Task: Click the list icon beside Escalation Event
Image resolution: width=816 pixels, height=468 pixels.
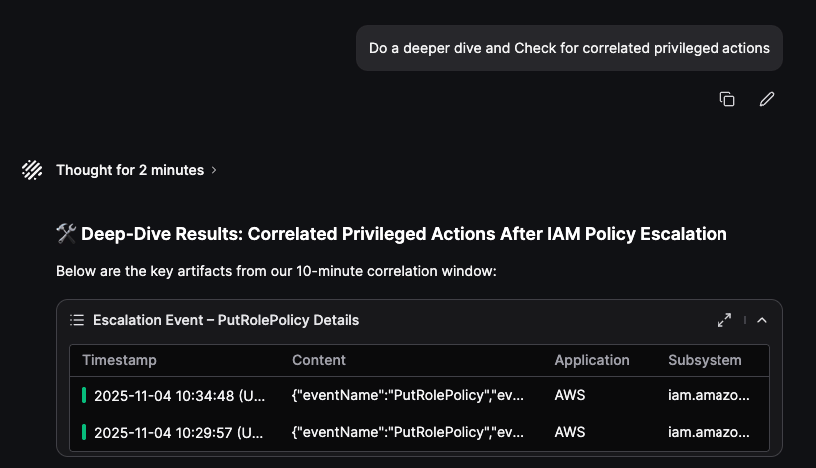Action: (77, 320)
